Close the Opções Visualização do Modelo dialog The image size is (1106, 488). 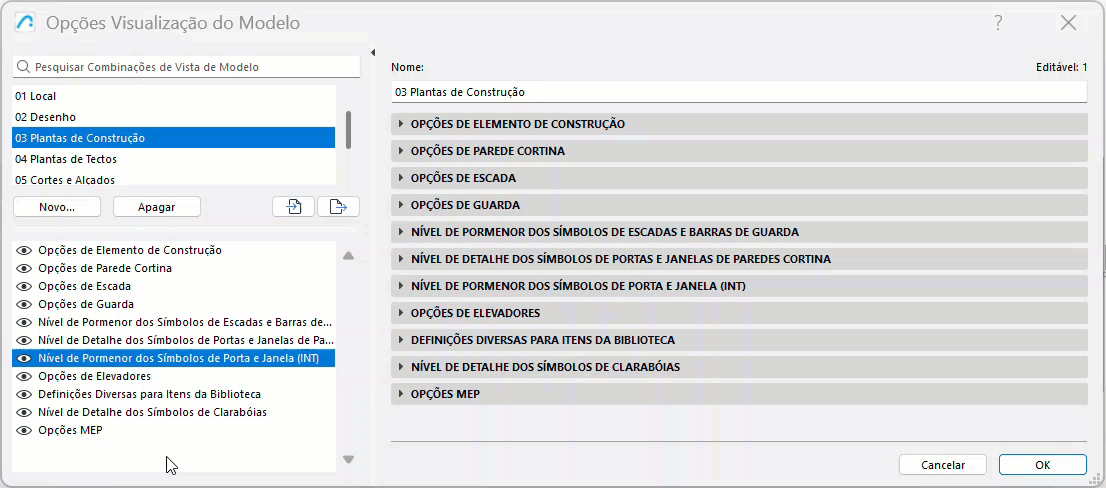click(x=1068, y=23)
